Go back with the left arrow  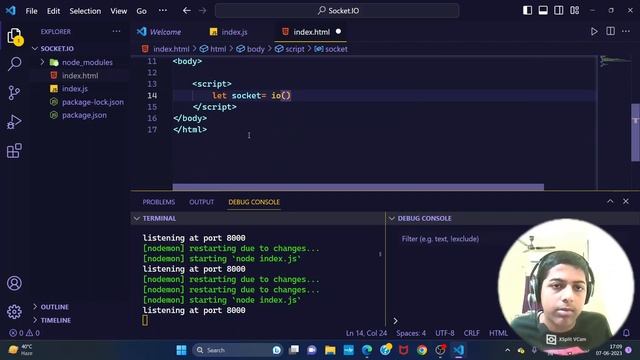coord(187,11)
